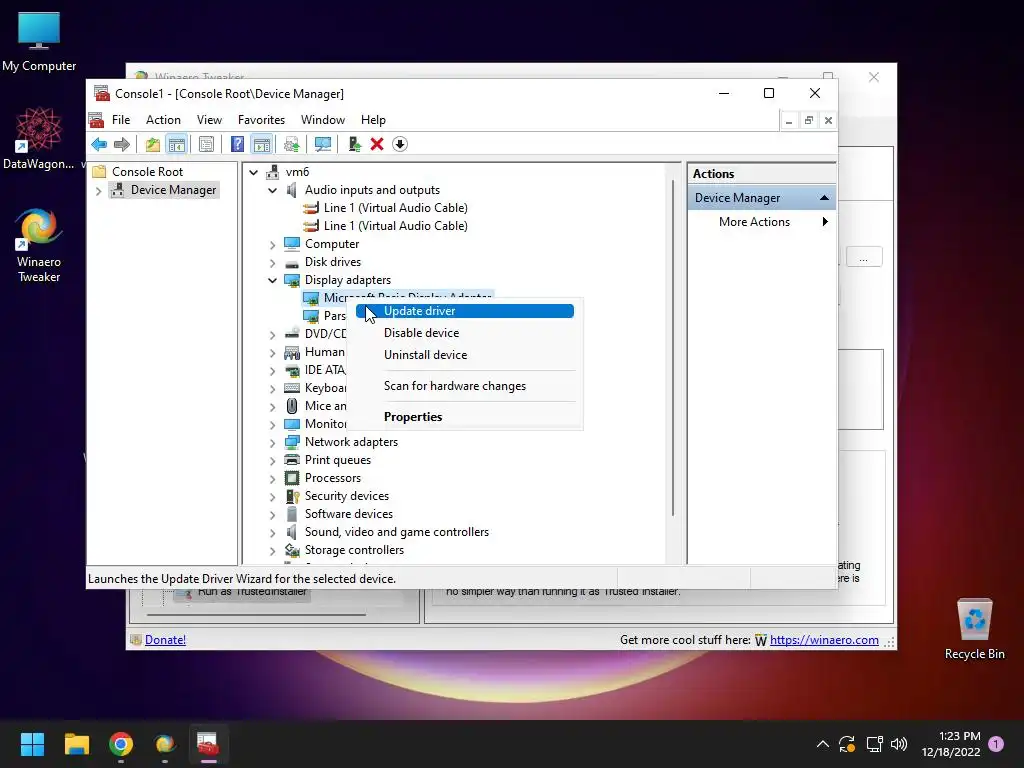Open clock and date in taskbar

point(951,744)
